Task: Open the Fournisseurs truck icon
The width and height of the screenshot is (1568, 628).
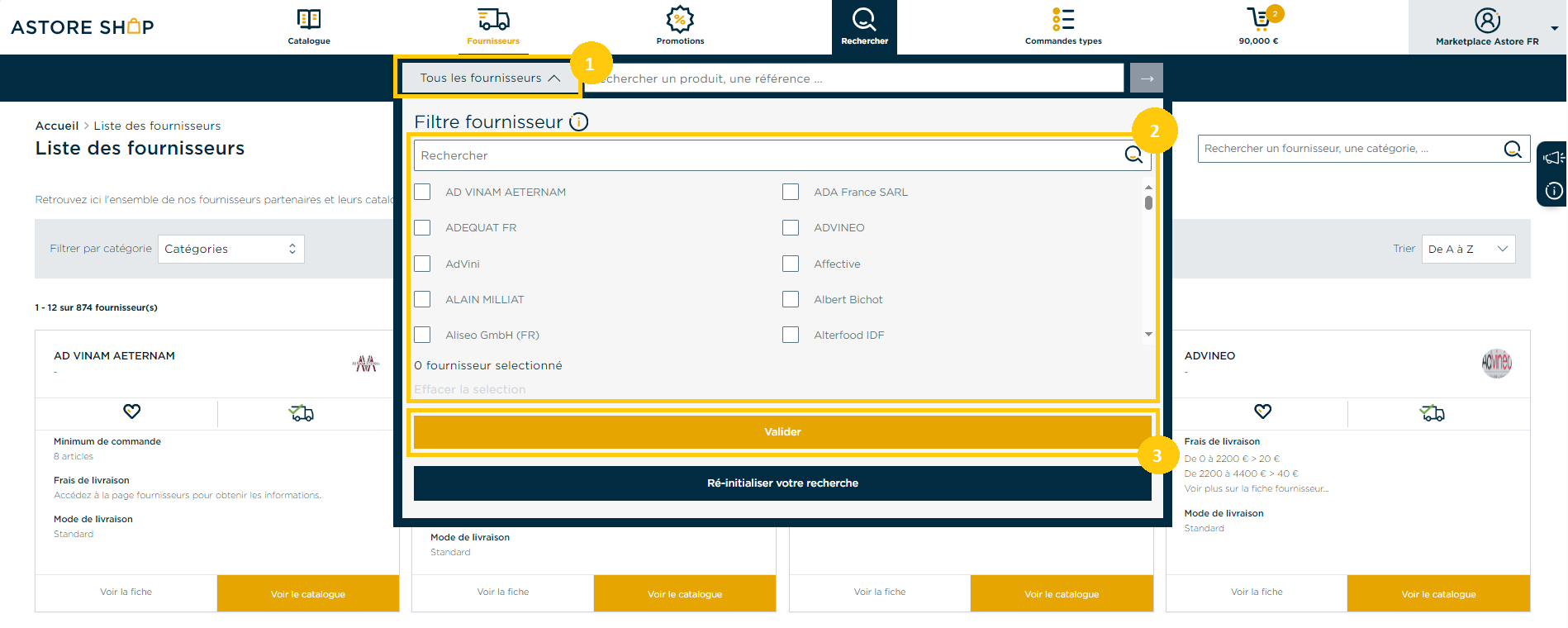Action: (493, 19)
